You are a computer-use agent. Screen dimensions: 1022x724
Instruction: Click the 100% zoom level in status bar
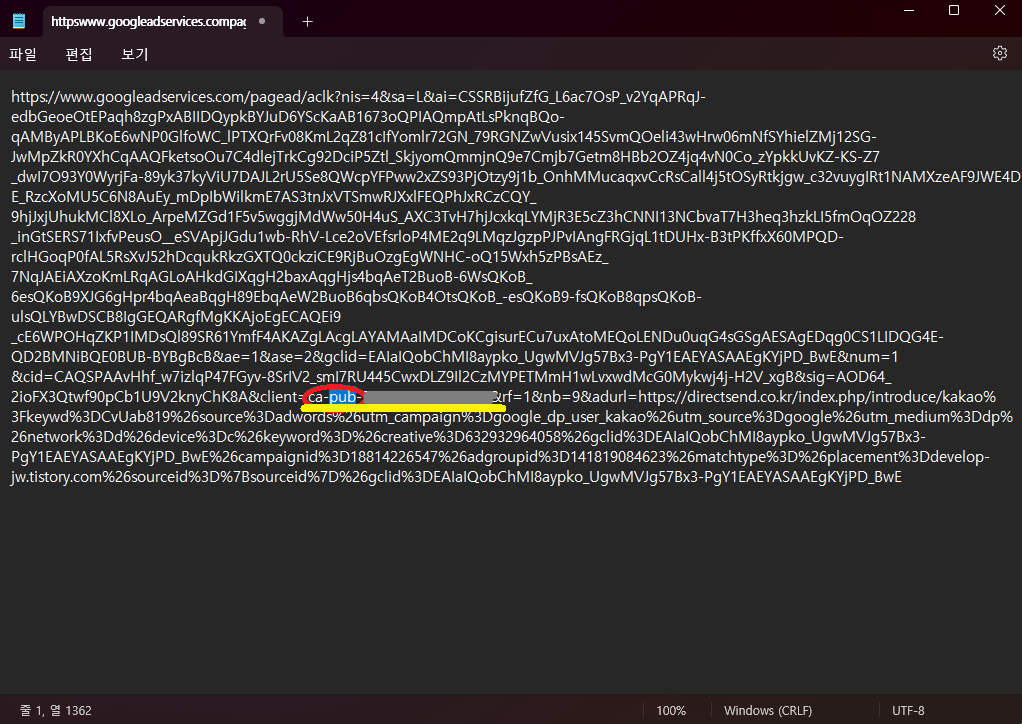tap(671, 710)
